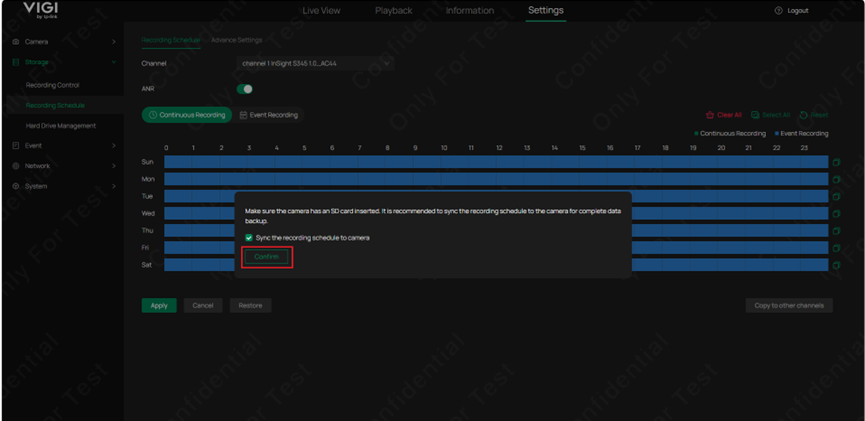Open the Live View tab
This screenshot has width=865, height=421.
[x=322, y=10]
